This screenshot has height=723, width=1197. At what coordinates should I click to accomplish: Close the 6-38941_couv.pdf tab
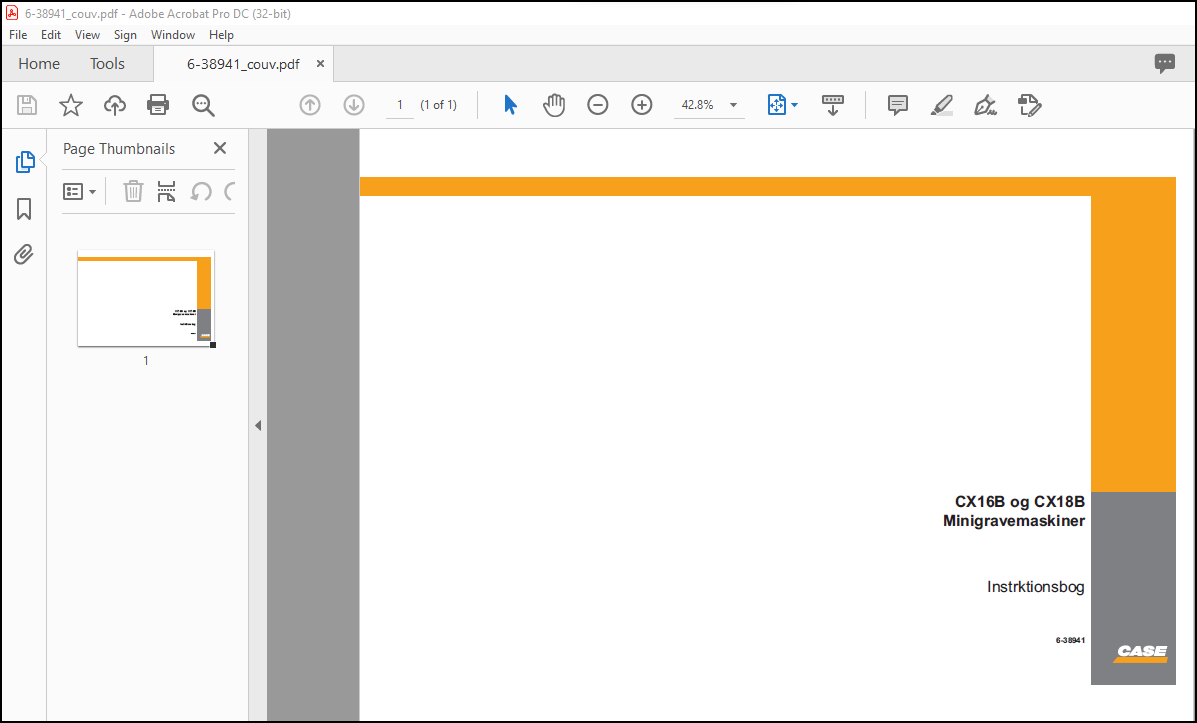point(321,64)
